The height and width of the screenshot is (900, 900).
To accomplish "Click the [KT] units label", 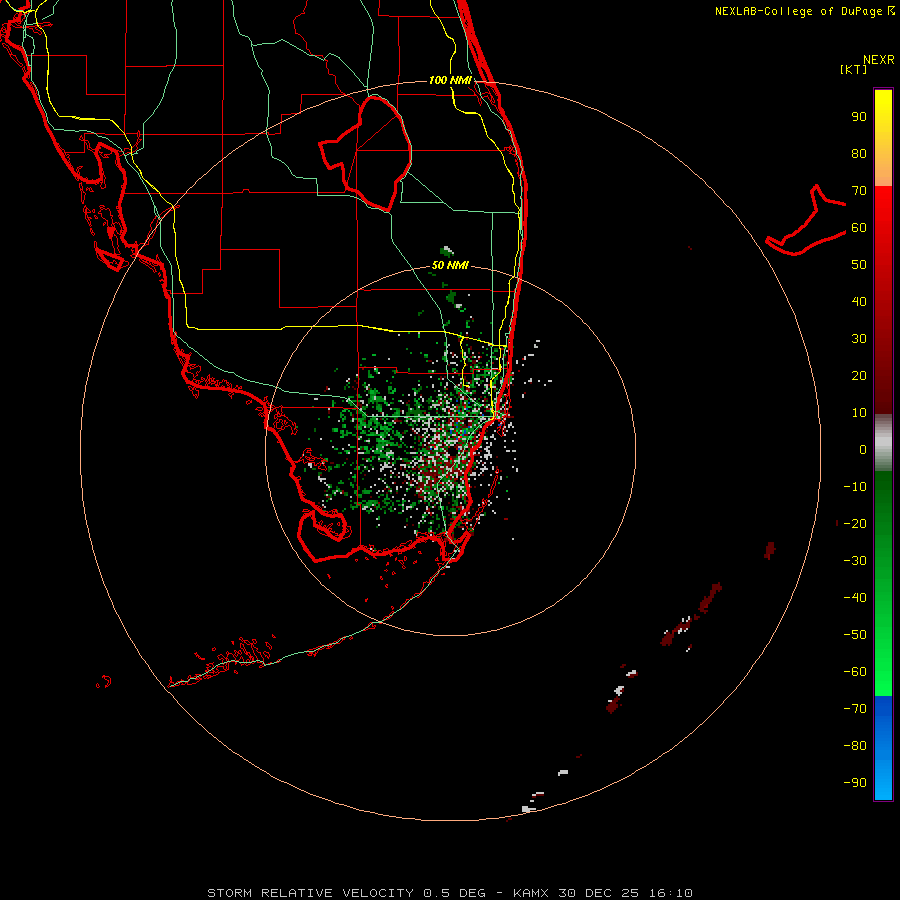I will pos(854,69).
